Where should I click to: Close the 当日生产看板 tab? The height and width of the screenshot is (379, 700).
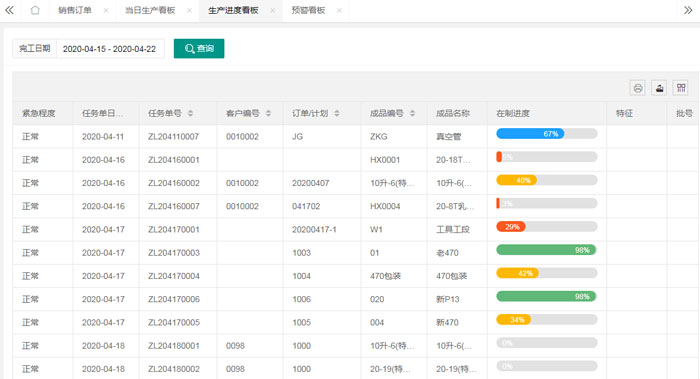click(x=189, y=10)
